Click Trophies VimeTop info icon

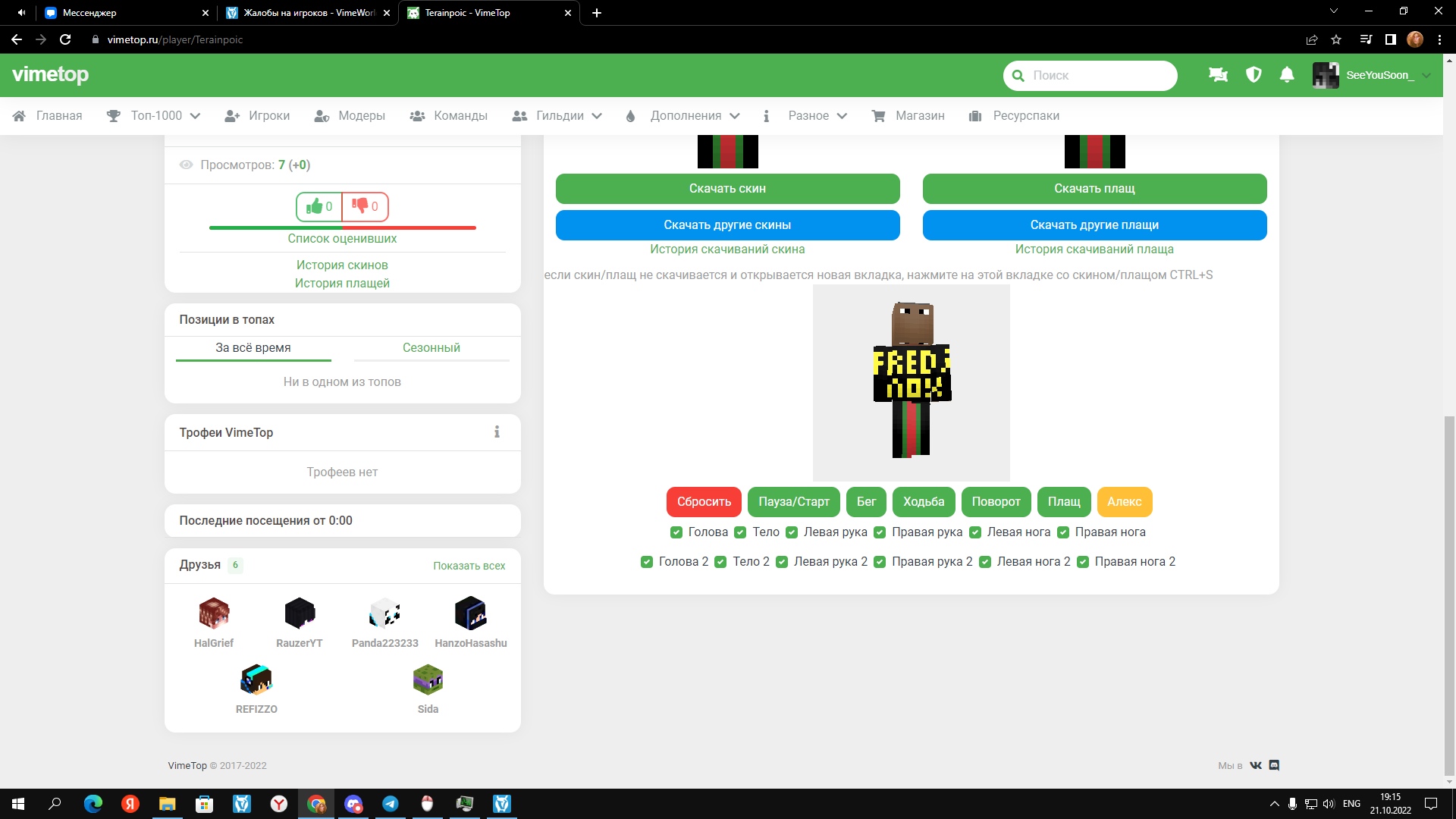497,432
